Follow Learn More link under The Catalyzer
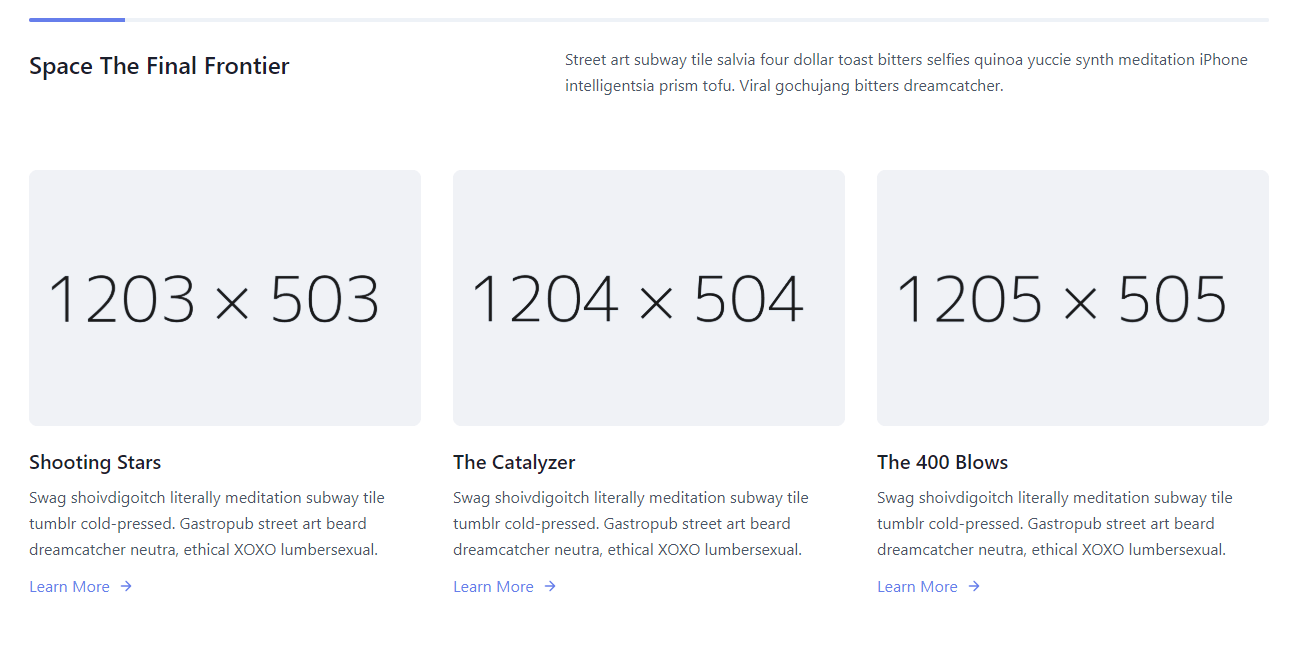 coord(493,587)
